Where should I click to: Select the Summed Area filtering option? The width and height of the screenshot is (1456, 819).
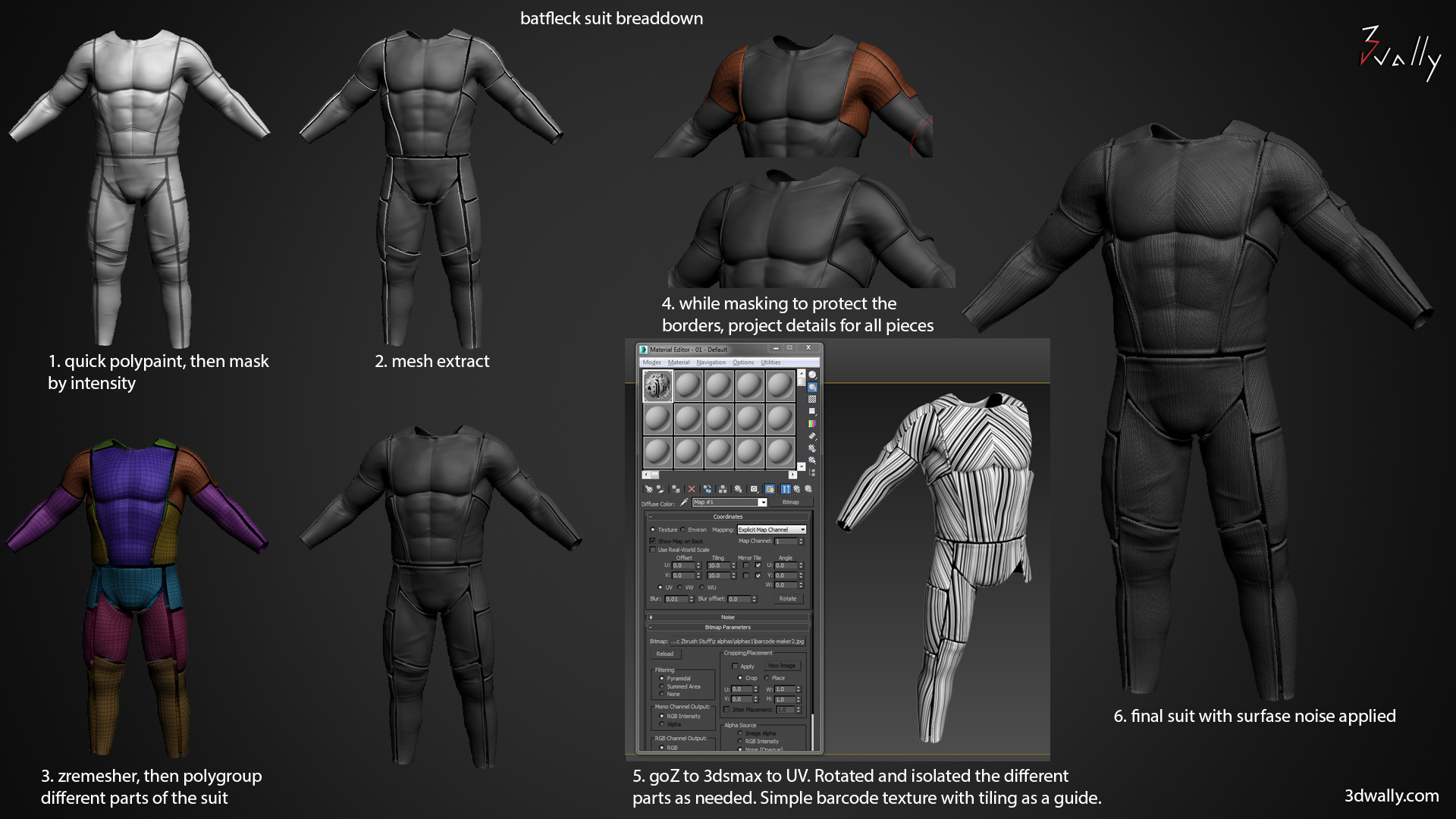[661, 686]
